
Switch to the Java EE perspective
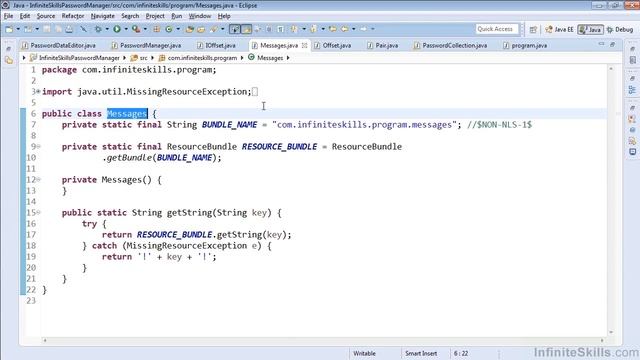coord(559,30)
